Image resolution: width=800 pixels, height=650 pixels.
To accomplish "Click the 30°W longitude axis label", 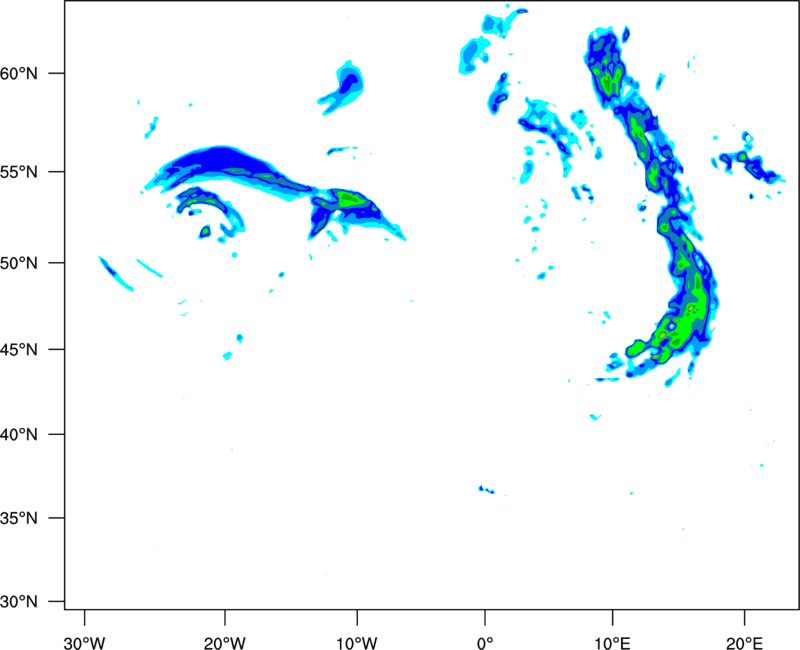I will tap(84, 643).
